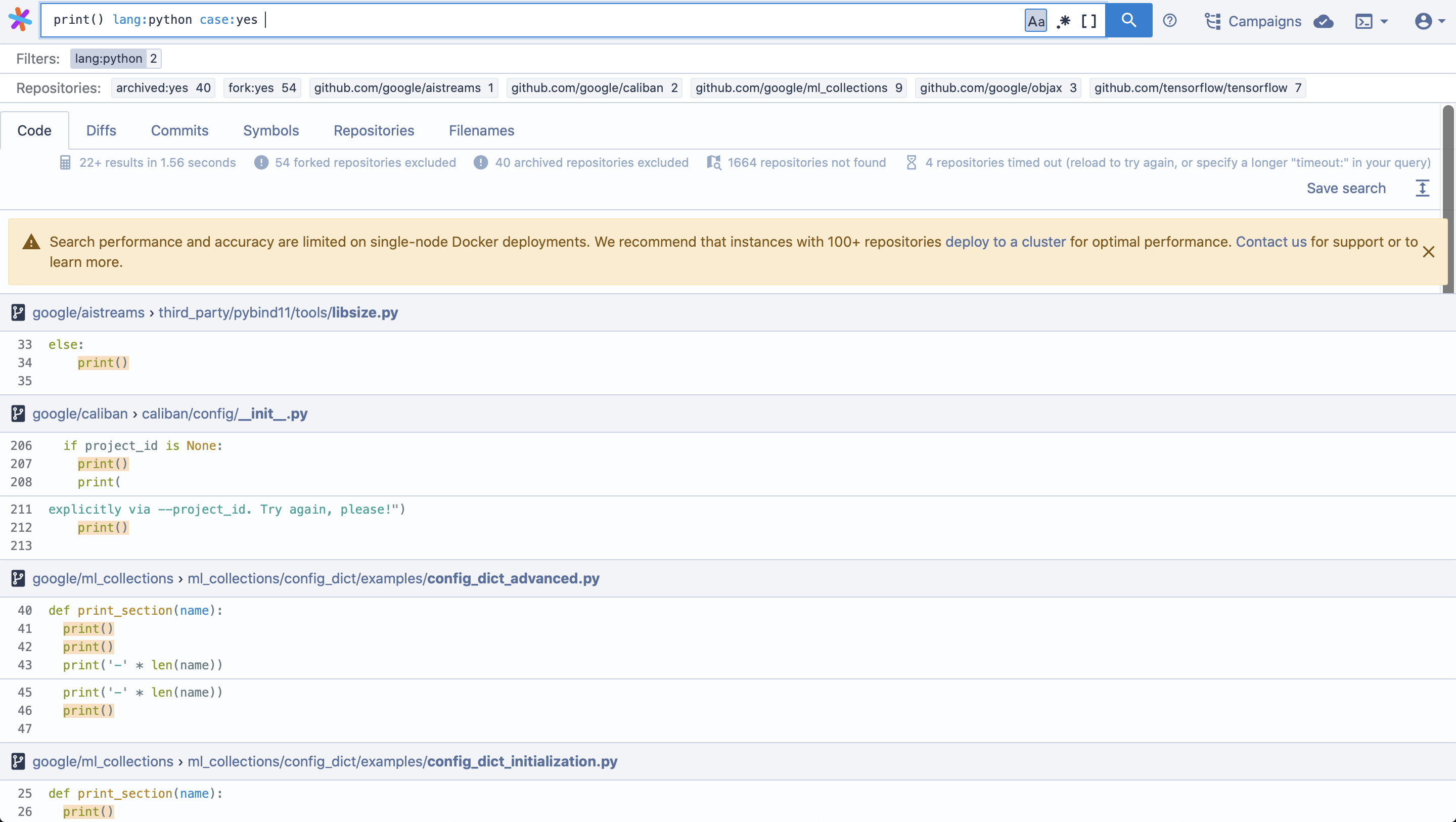
Task: Click the repositories not found map icon
Action: pos(714,163)
